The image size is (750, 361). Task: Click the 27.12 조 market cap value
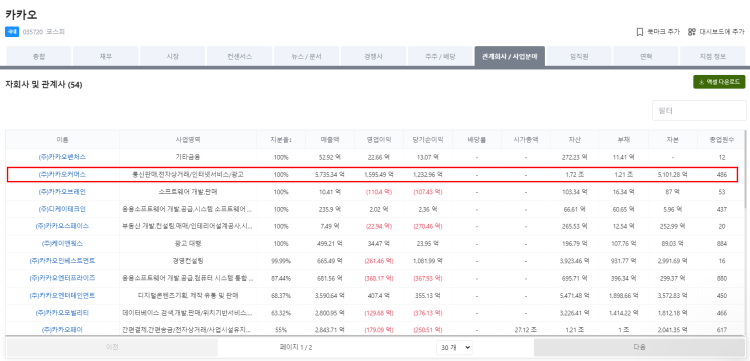pos(526,329)
